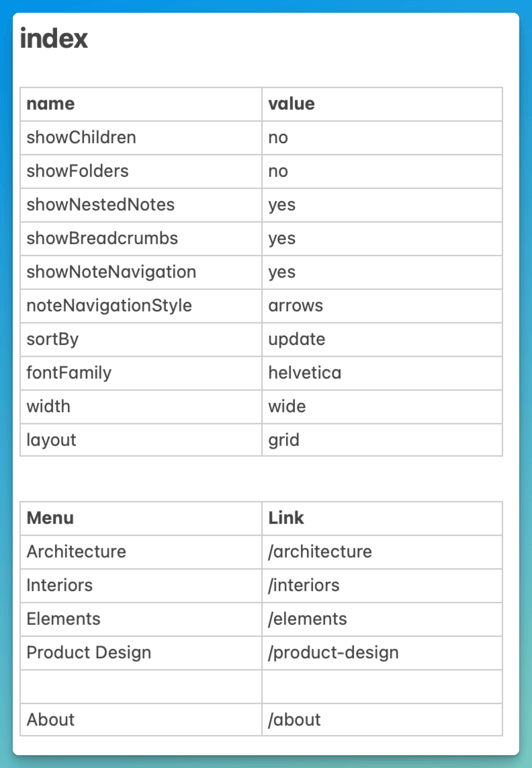Image resolution: width=532 pixels, height=768 pixels.
Task: Select the showFolders value cell
Action: click(382, 171)
